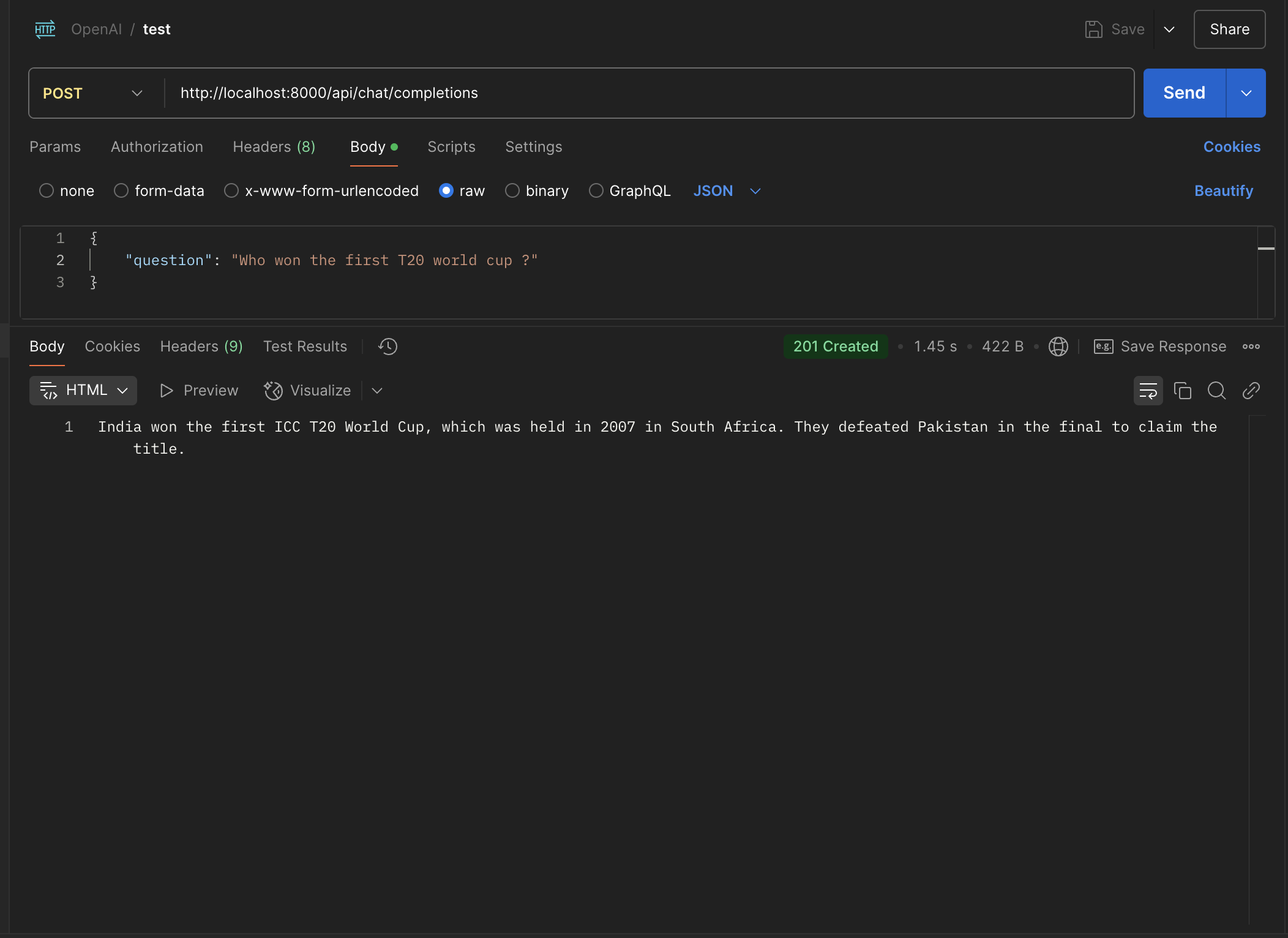Search the response with the magnifier icon
Screen dimensions: 1288x938
click(1217, 391)
